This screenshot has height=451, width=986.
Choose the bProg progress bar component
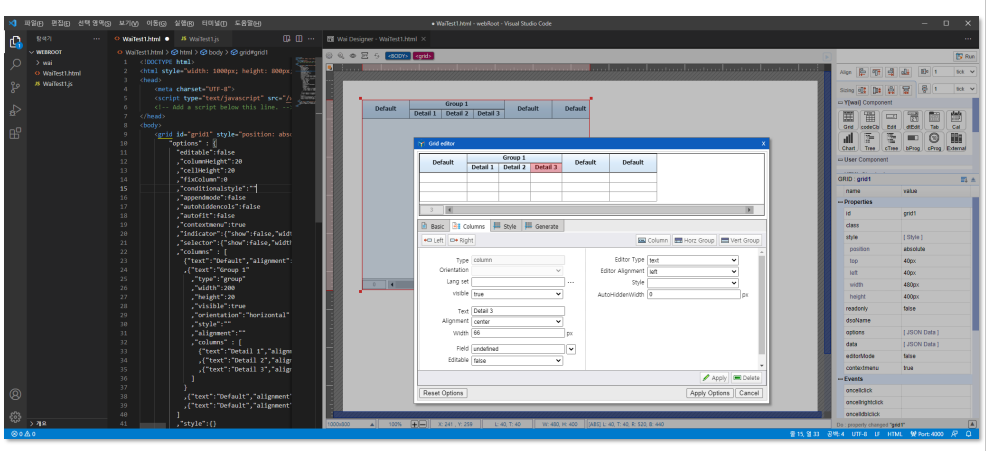pos(912,140)
